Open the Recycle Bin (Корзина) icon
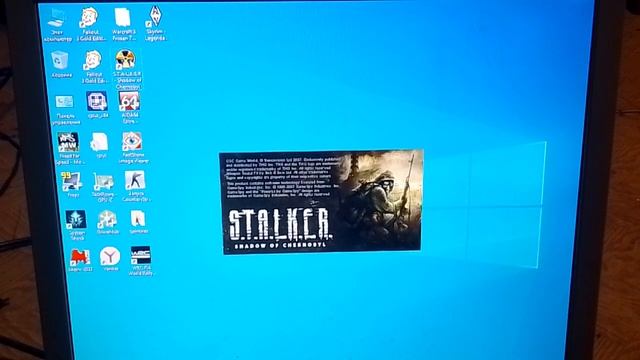This screenshot has width=640, height=360. (61, 64)
